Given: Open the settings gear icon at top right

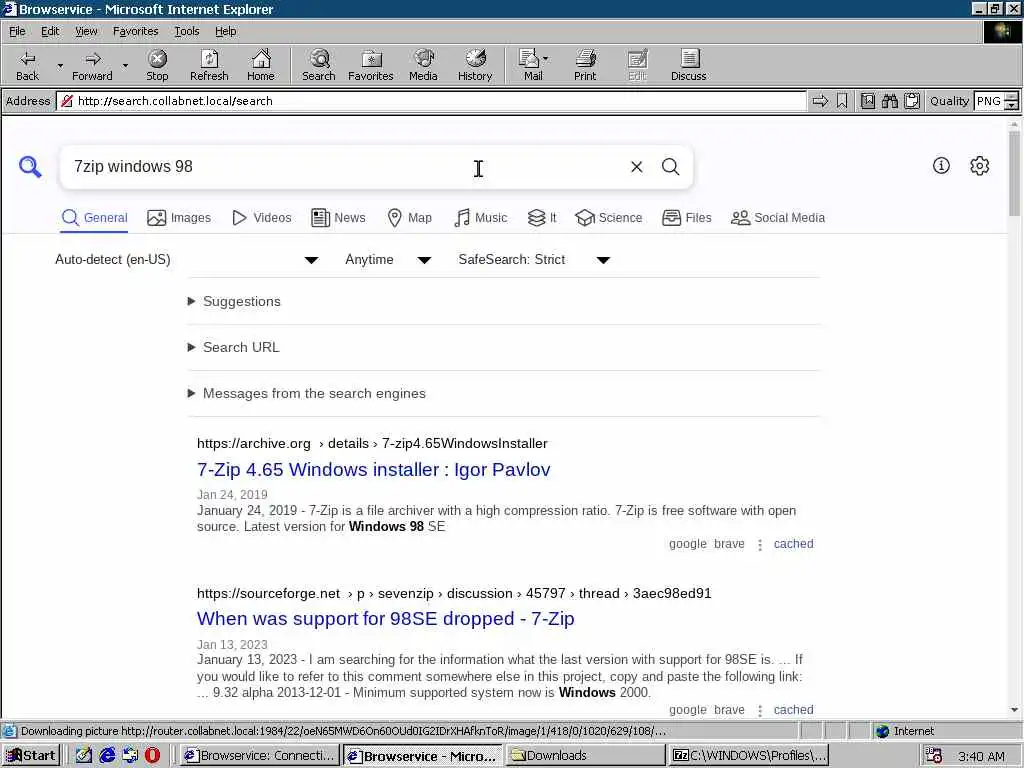Looking at the screenshot, I should click(x=980, y=165).
